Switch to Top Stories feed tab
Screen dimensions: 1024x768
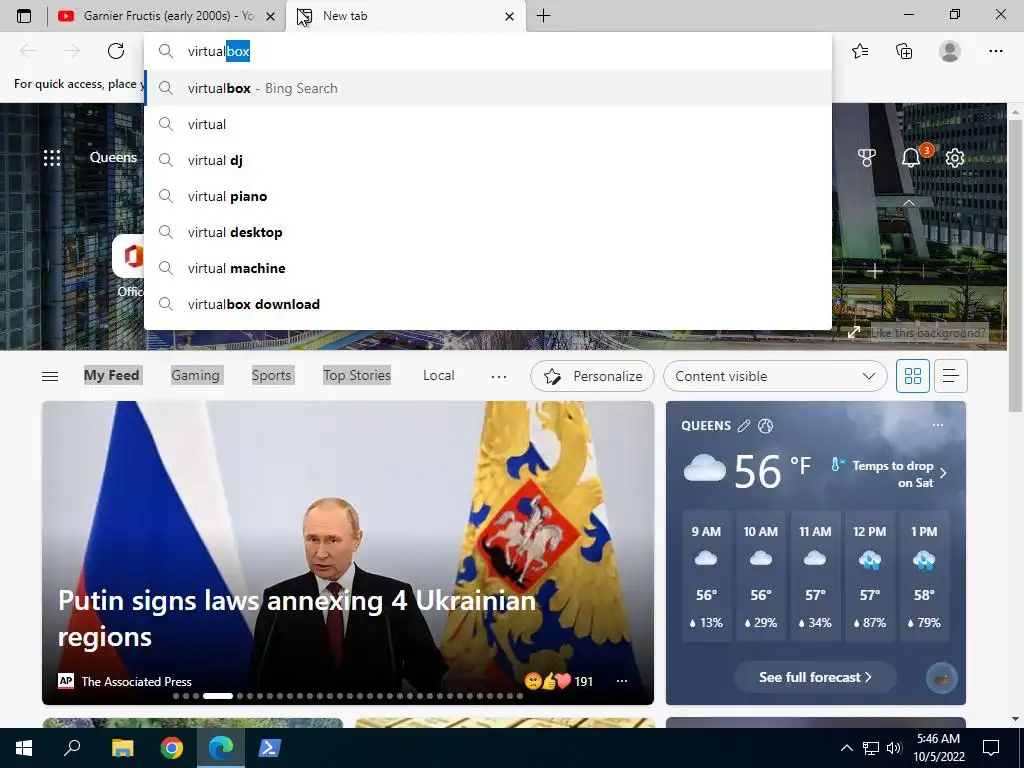coord(357,376)
